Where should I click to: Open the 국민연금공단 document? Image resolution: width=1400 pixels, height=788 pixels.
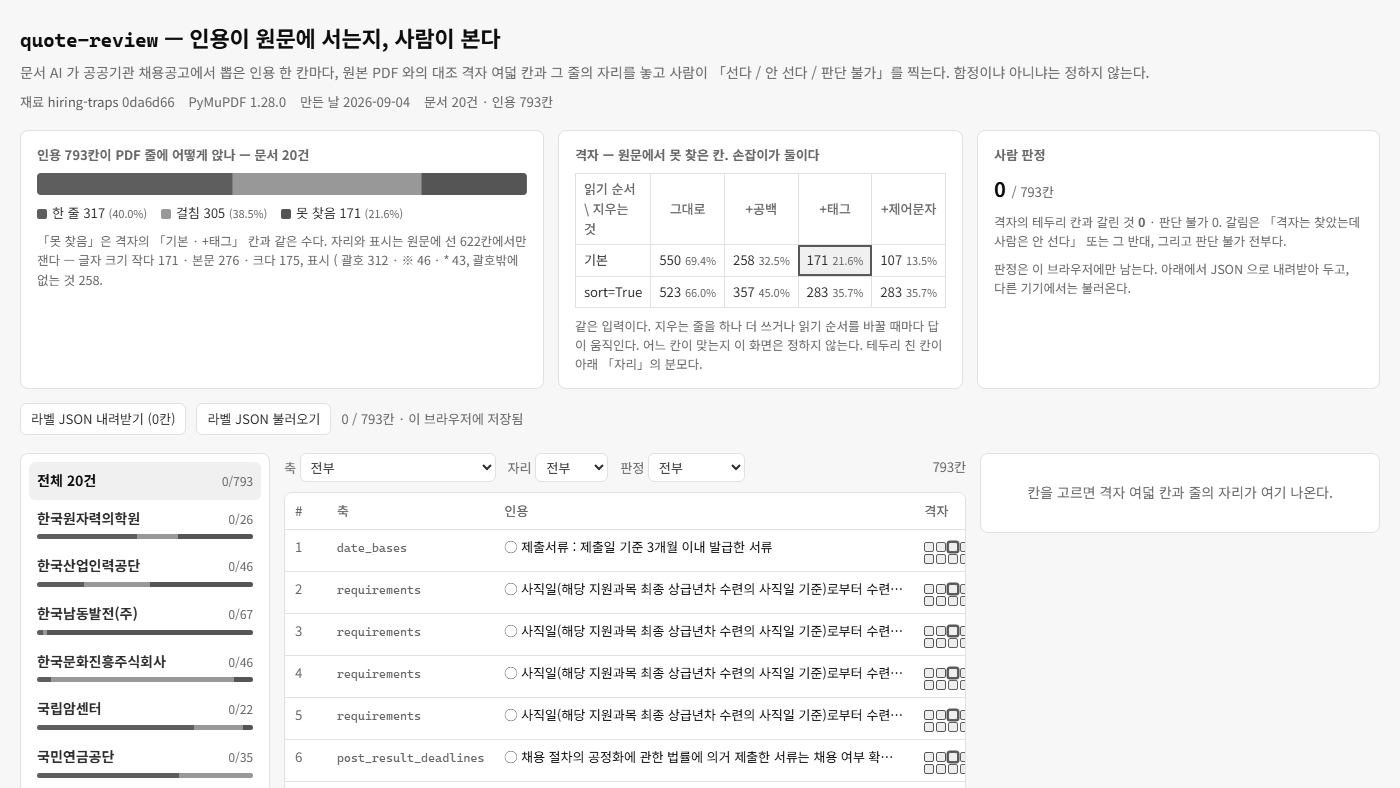(145, 763)
